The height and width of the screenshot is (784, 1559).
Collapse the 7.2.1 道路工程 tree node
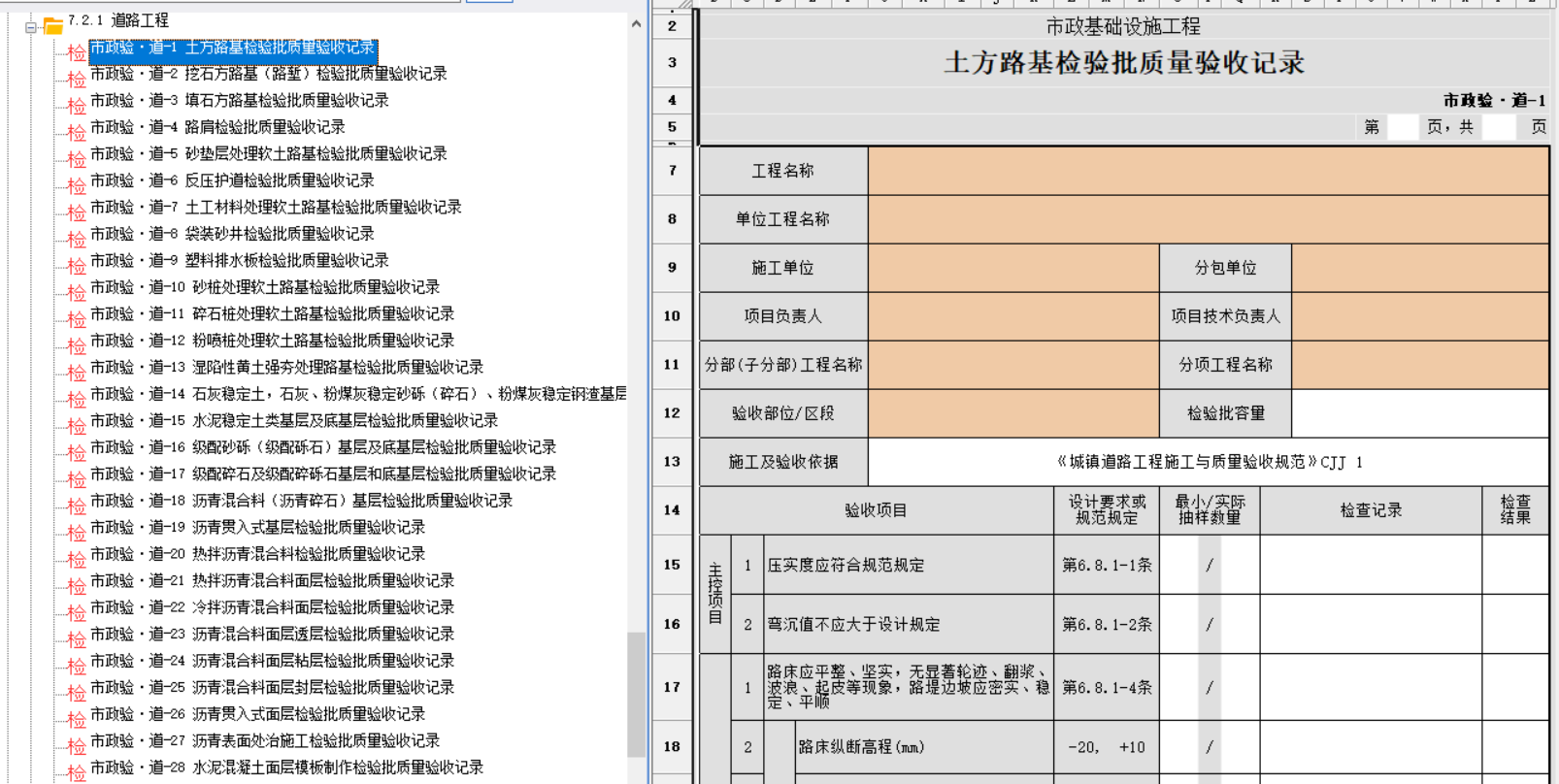point(31,27)
